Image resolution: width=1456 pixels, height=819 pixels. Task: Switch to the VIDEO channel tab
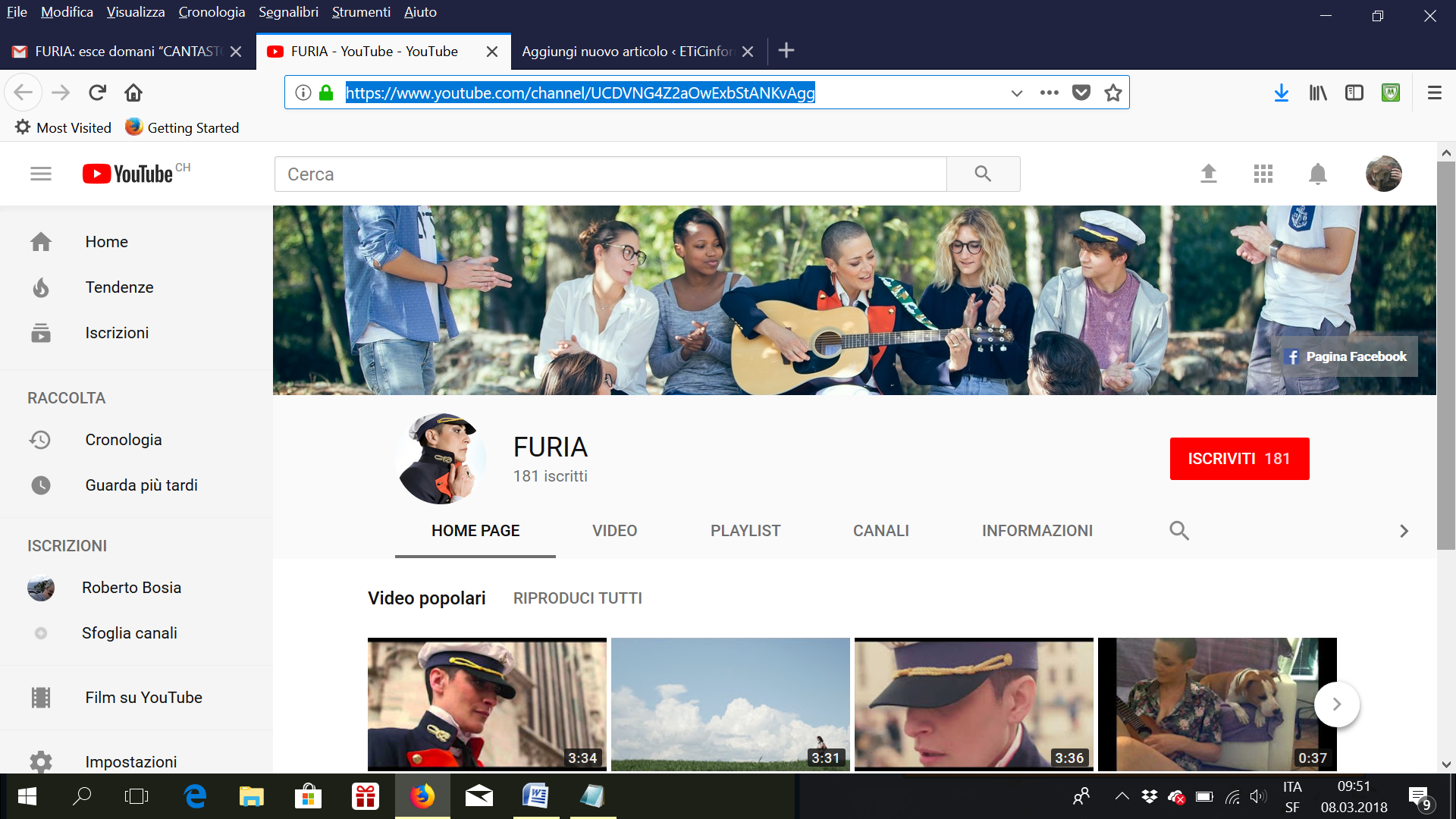point(614,531)
